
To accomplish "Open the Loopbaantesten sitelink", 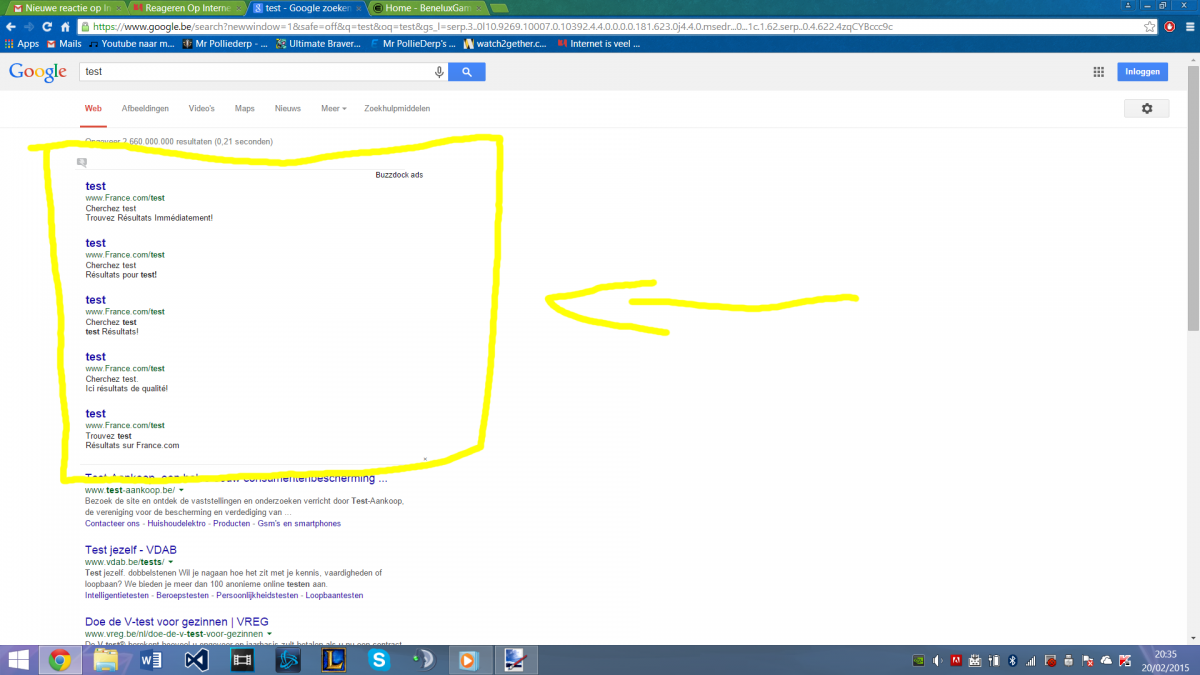I will (335, 595).
